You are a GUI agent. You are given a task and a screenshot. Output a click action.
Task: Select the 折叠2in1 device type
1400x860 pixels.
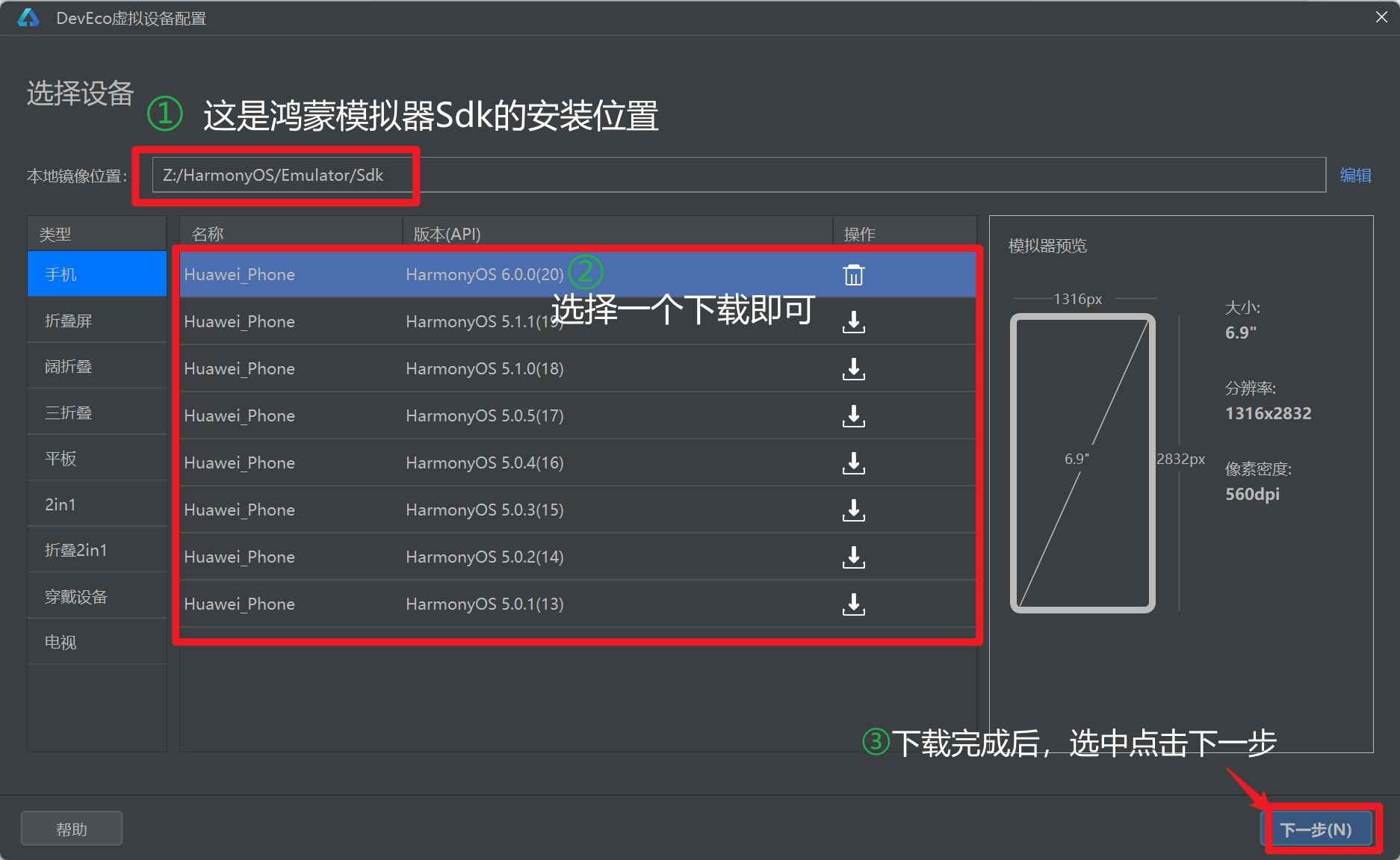[97, 550]
